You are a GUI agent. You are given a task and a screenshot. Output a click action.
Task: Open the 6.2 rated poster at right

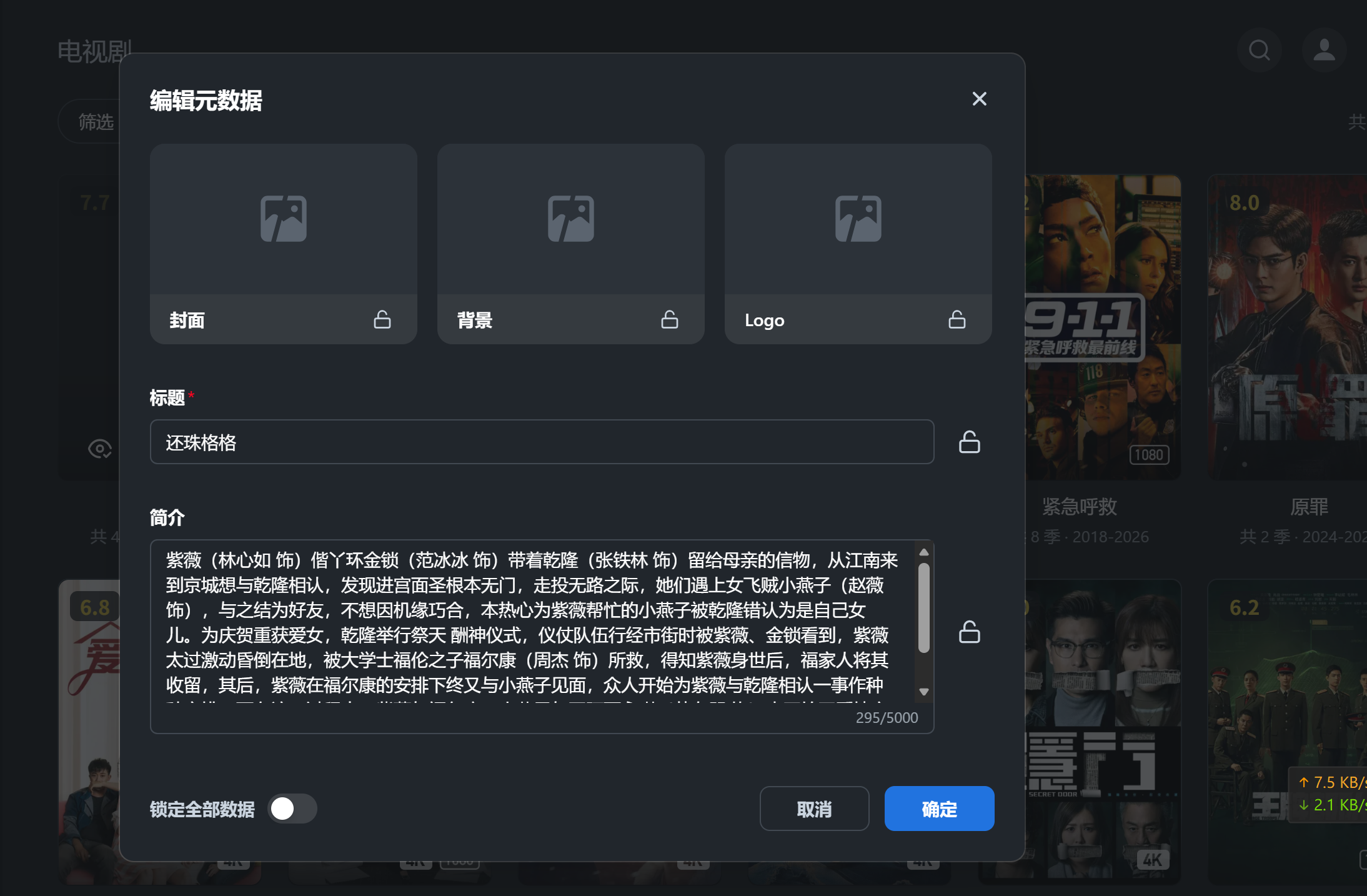pos(1287,731)
